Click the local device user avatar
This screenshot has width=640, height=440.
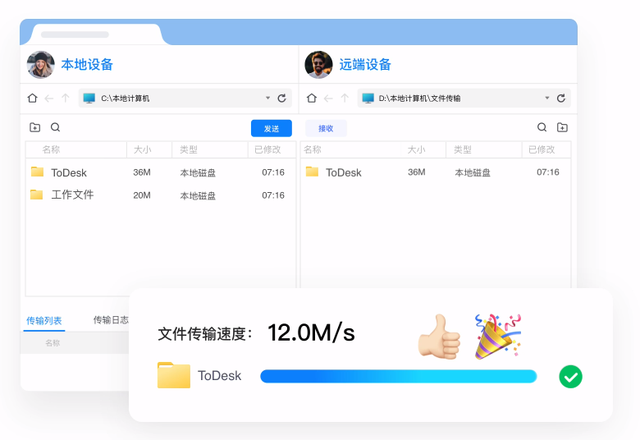[x=41, y=64]
